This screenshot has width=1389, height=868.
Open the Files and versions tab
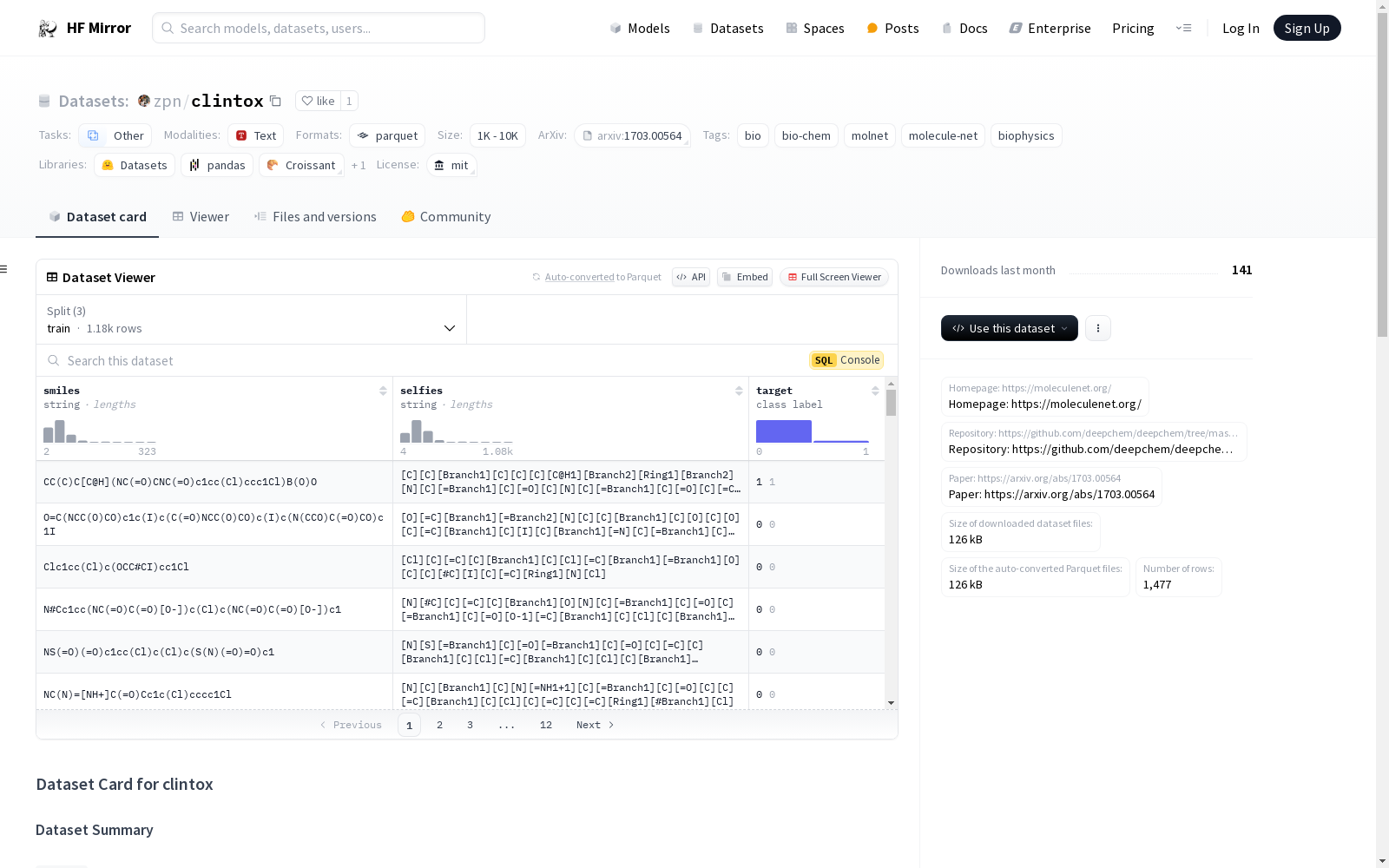315,217
